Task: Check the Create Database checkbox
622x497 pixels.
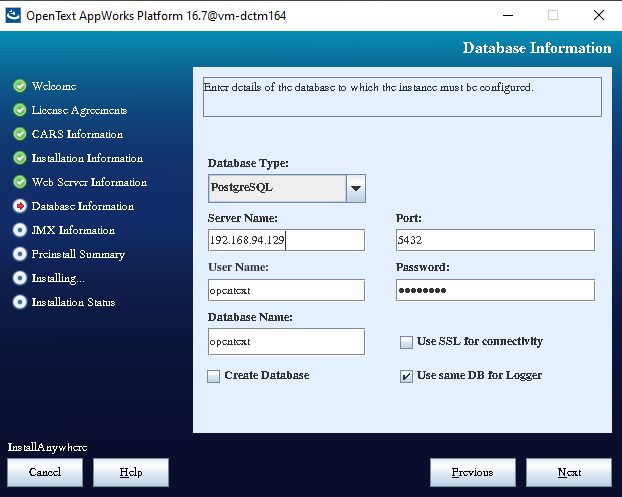Action: click(x=213, y=376)
